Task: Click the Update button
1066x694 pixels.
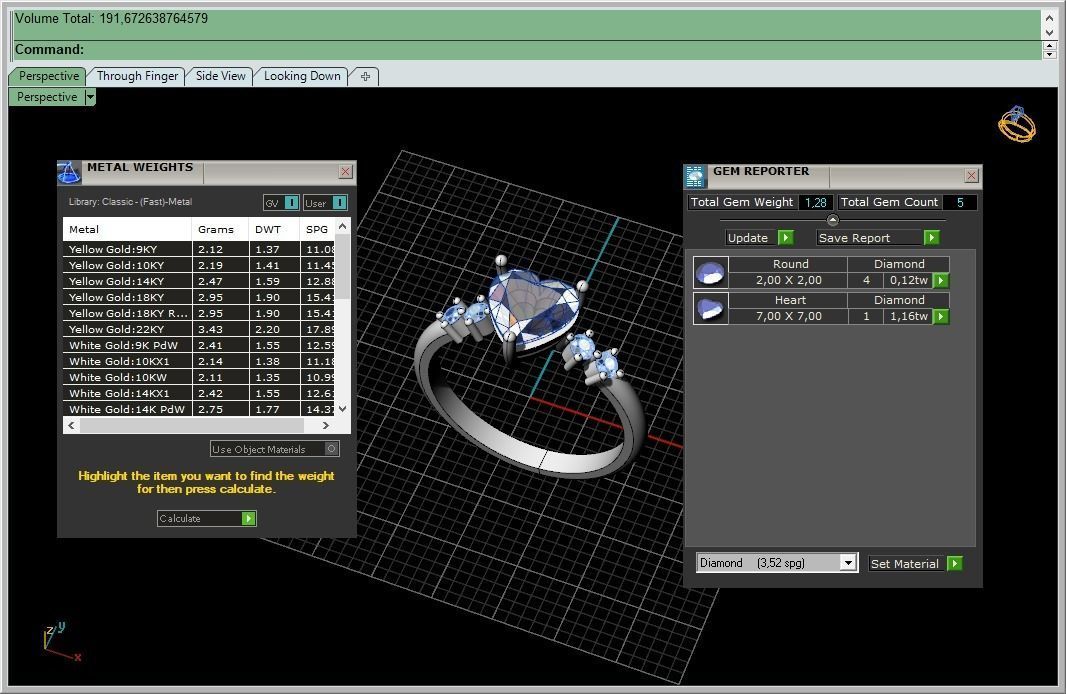Action: coord(759,238)
